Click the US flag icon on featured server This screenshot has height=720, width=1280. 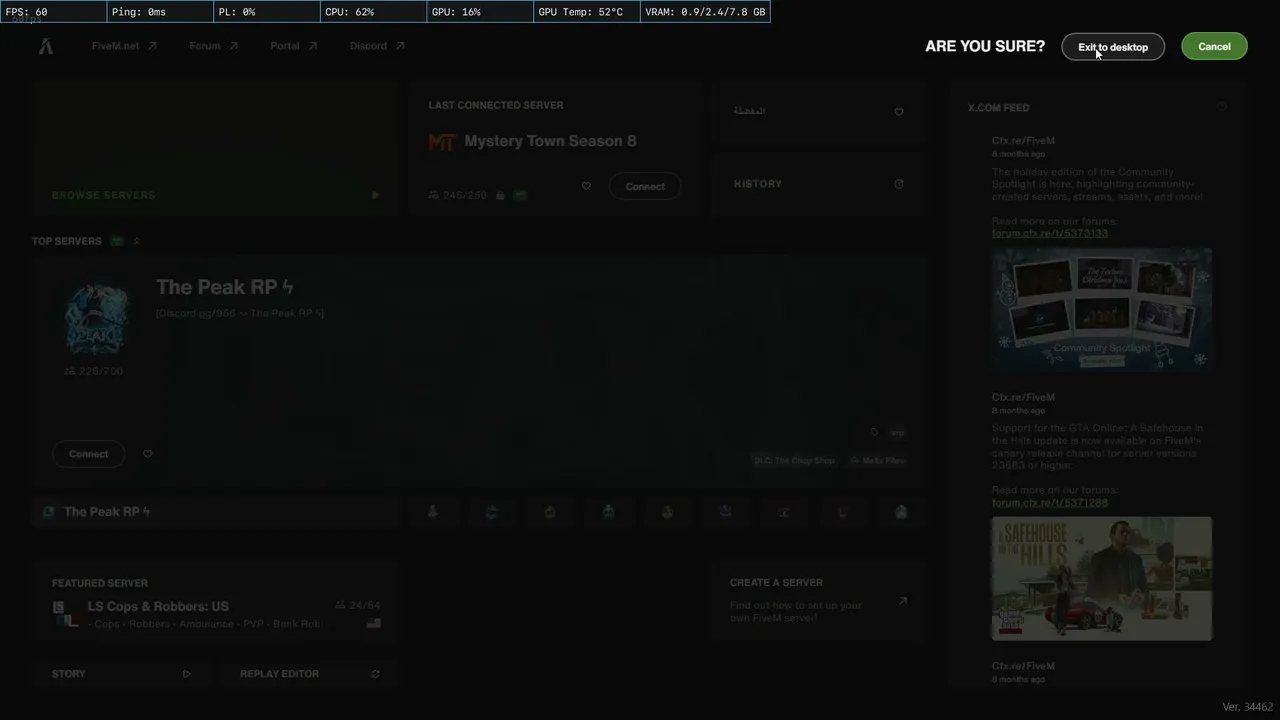[x=373, y=624]
